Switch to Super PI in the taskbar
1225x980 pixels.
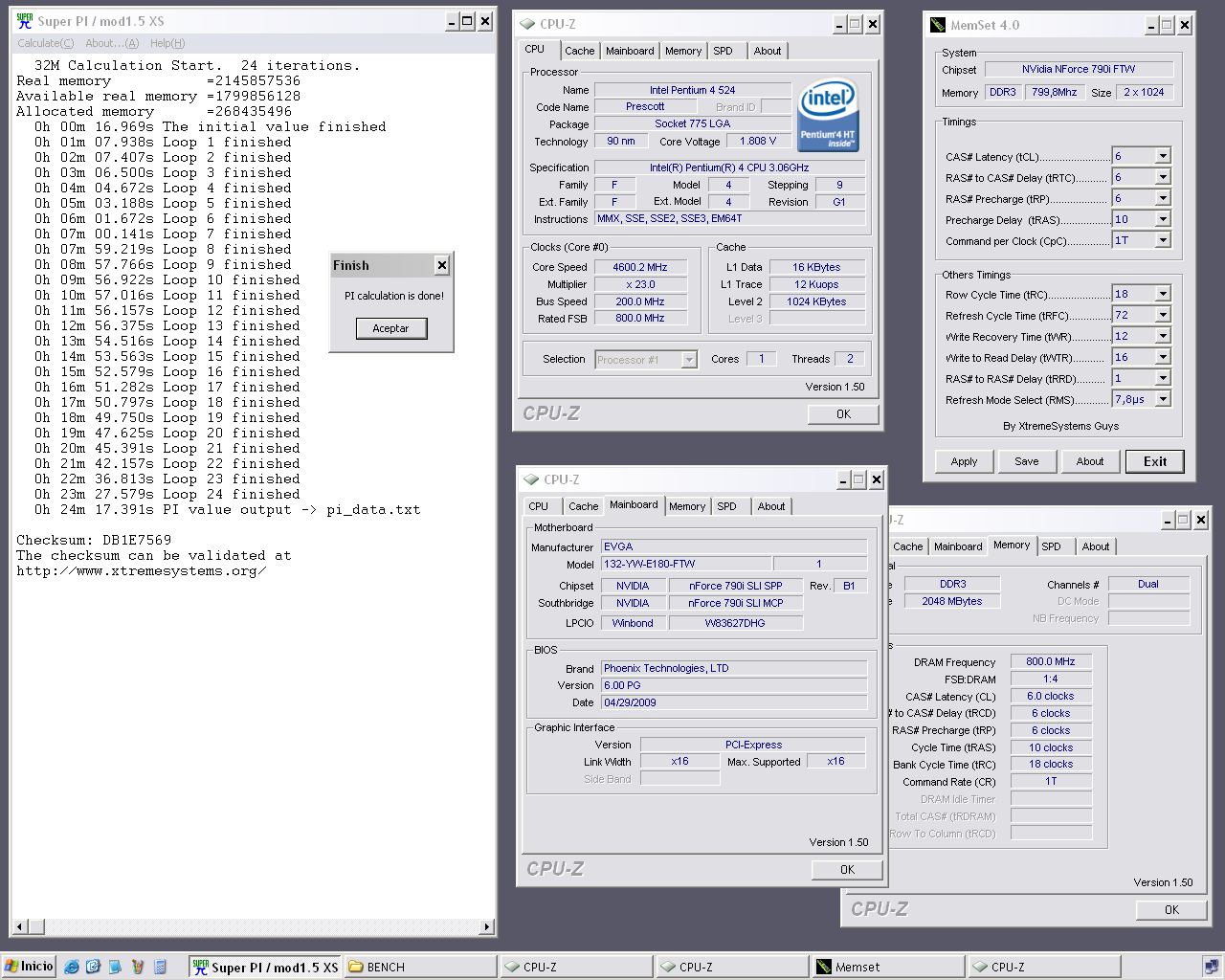click(265, 967)
